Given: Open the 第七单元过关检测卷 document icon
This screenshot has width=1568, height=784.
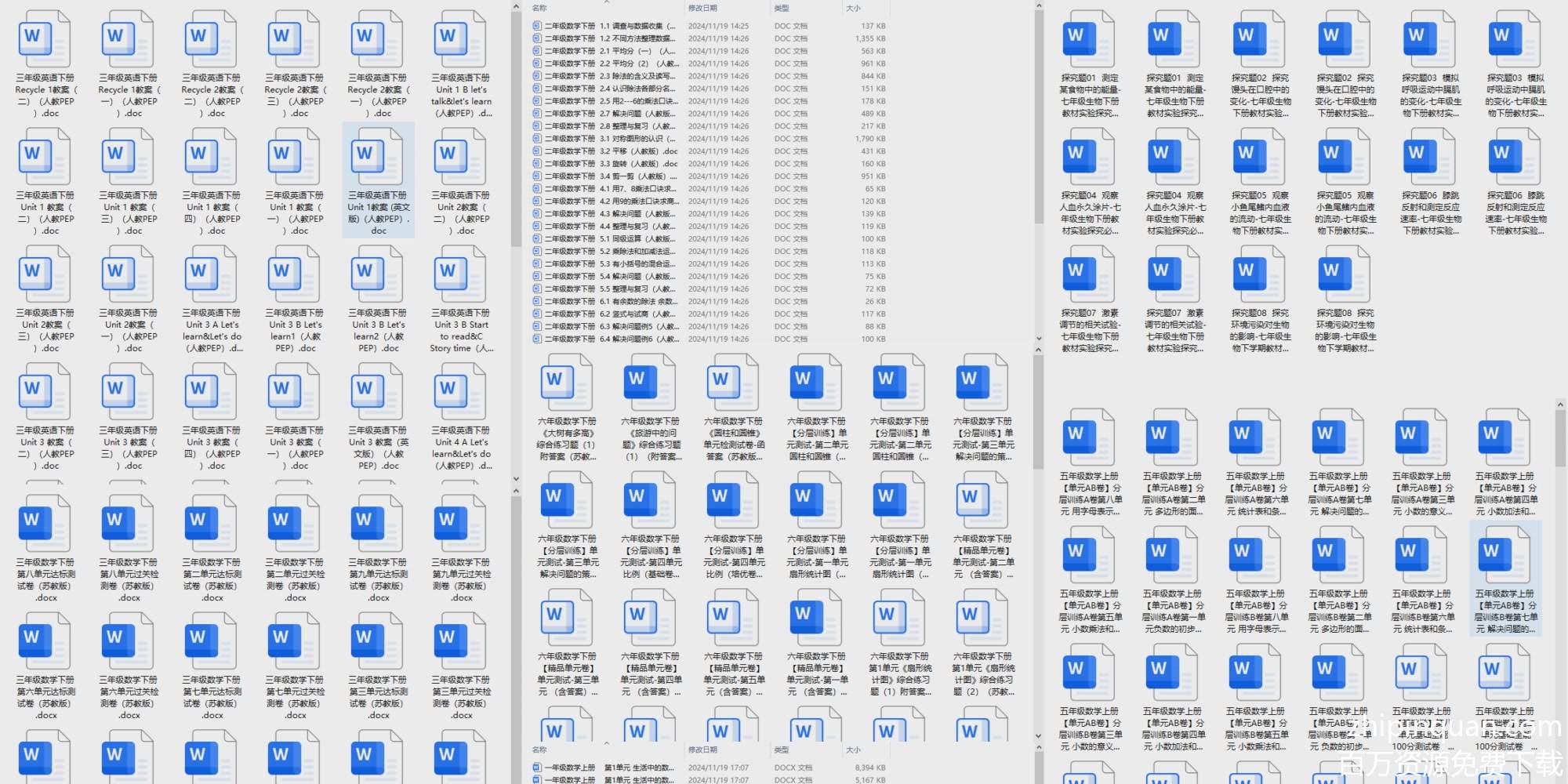Looking at the screenshot, I should (295, 641).
